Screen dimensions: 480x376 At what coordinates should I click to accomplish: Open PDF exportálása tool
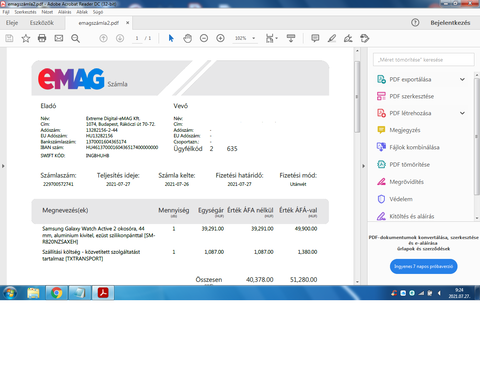point(410,79)
